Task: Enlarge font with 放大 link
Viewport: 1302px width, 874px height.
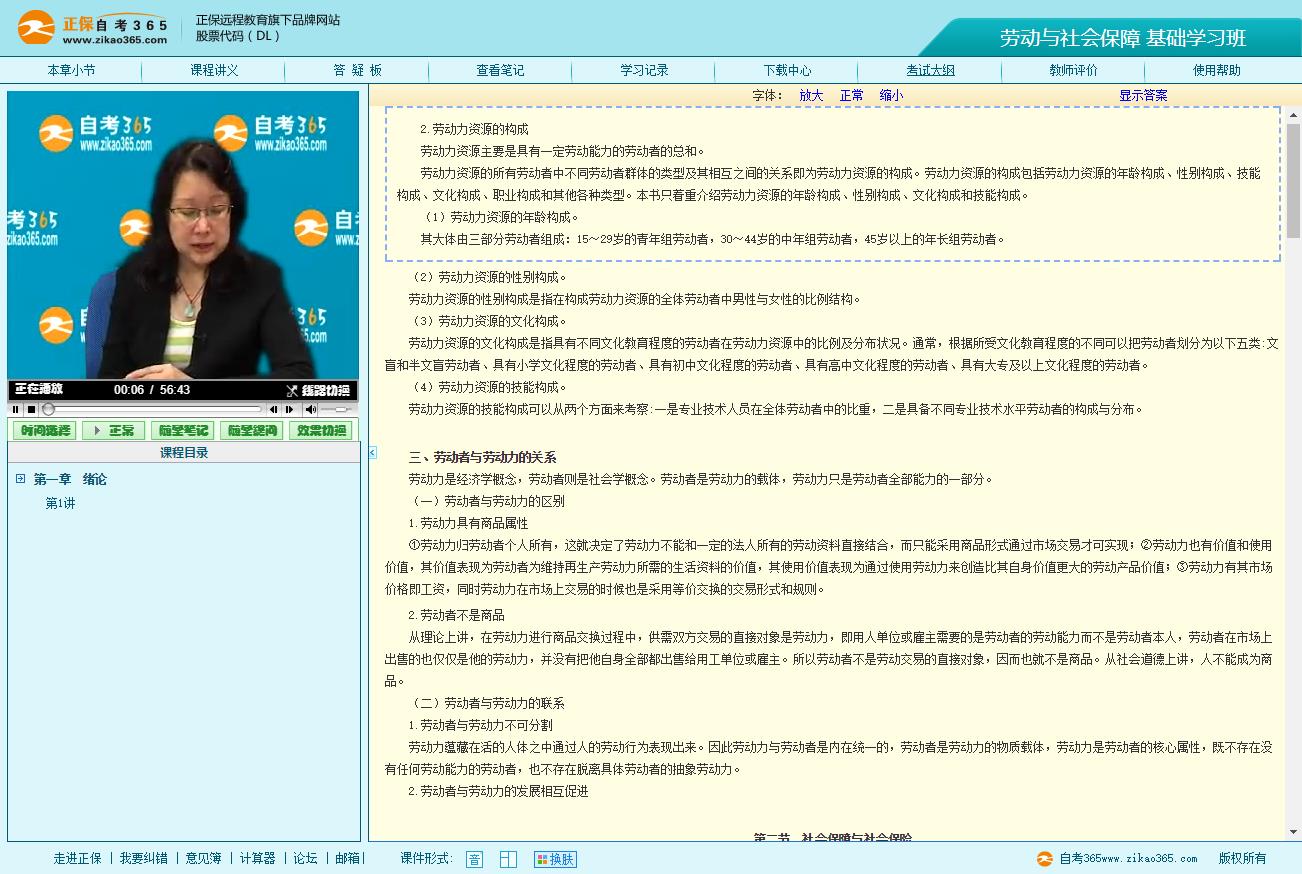Action: click(x=811, y=95)
